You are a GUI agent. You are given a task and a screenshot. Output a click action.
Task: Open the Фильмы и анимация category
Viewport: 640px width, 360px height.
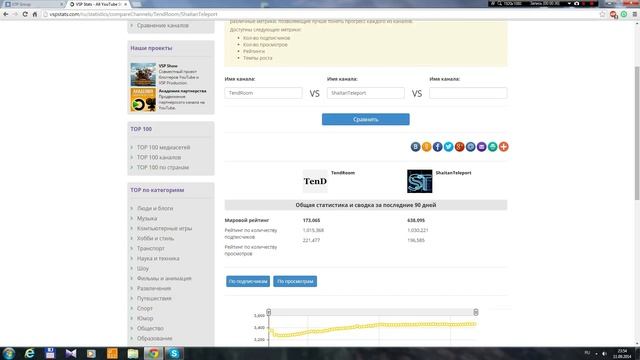[164, 278]
